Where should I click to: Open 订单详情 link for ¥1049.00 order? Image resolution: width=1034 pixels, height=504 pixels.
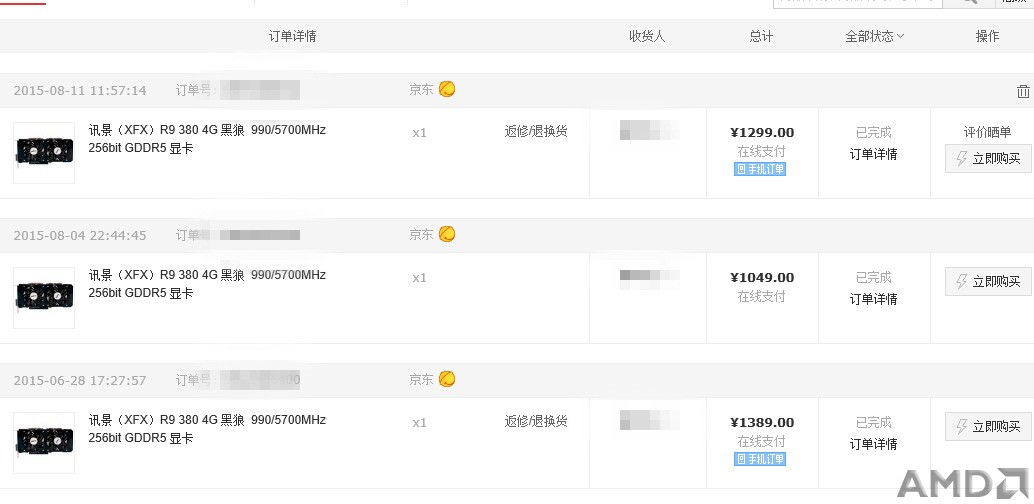coord(873,299)
